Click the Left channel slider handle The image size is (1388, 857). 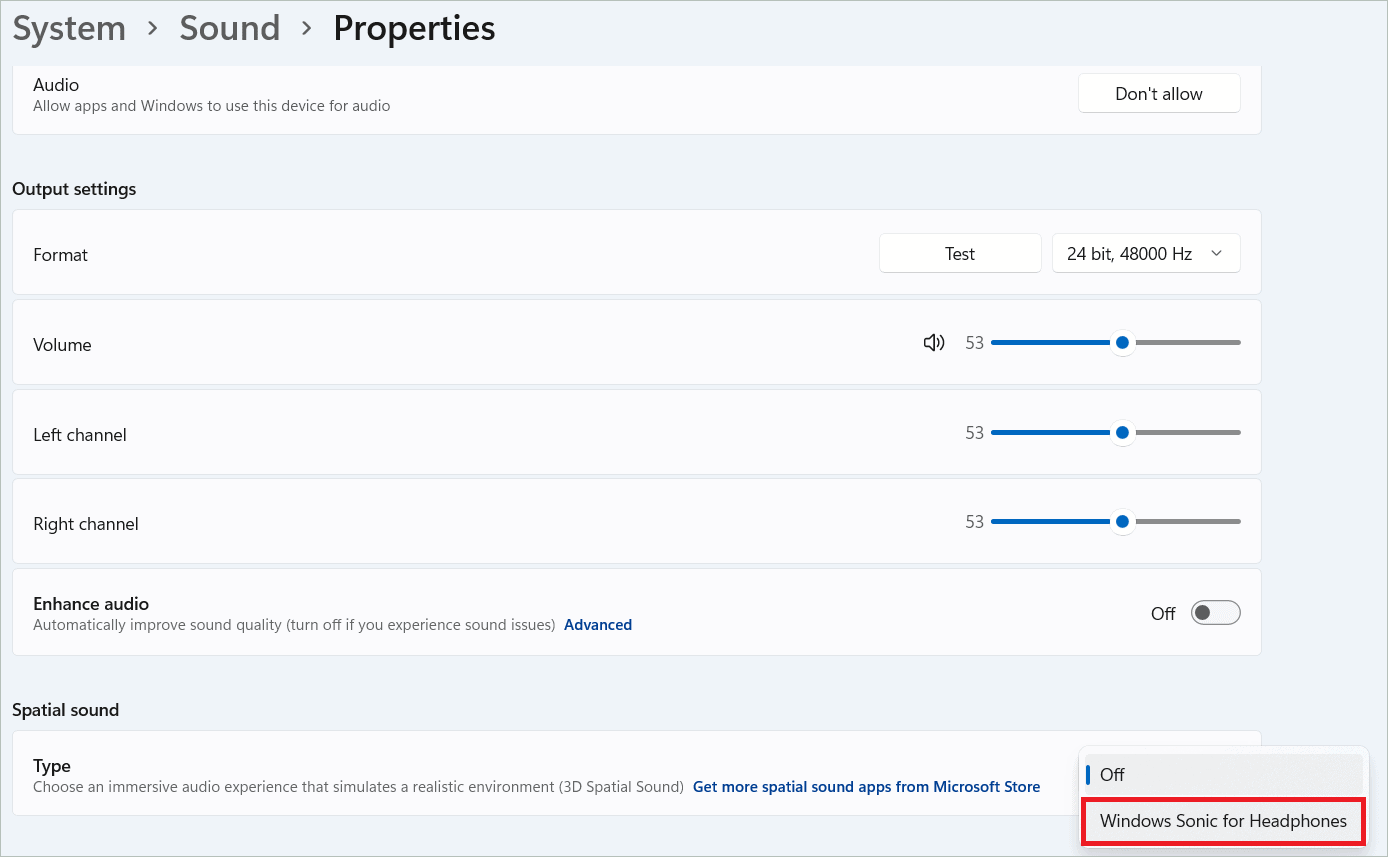pos(1122,433)
